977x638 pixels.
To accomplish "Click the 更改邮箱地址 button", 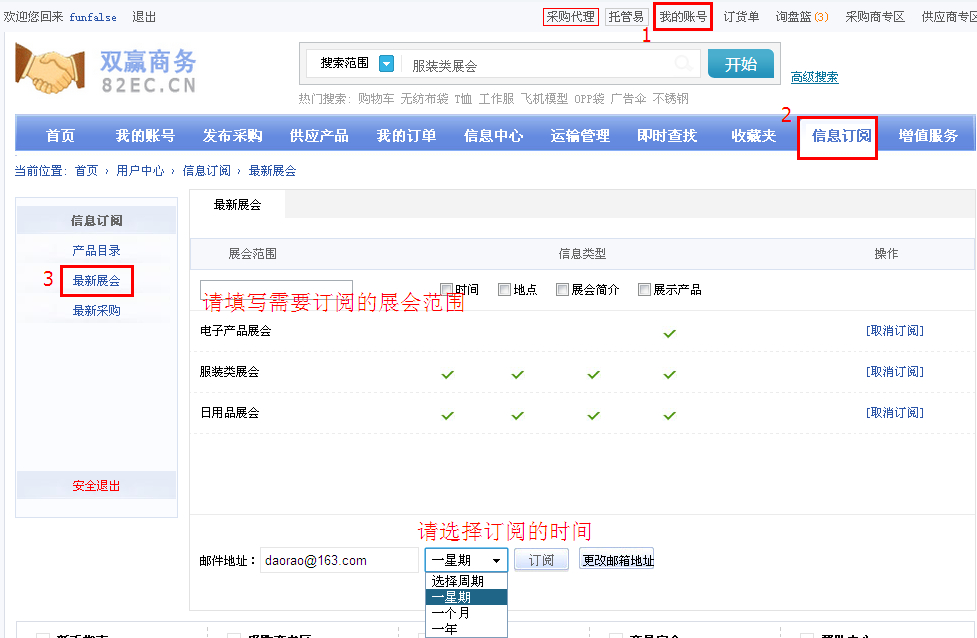I will pyautogui.click(x=617, y=561).
